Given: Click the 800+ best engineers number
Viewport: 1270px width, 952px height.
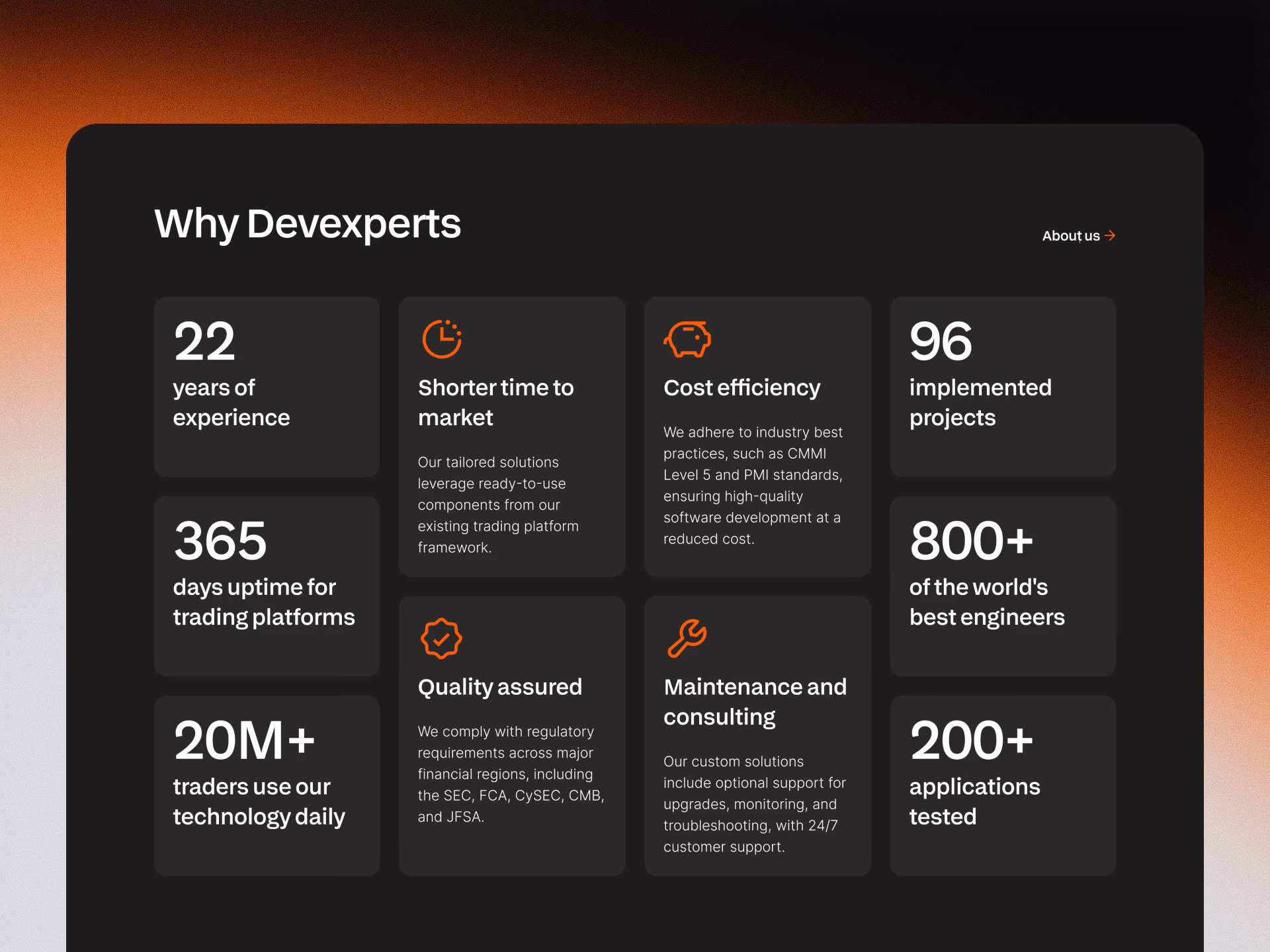Looking at the screenshot, I should (970, 541).
